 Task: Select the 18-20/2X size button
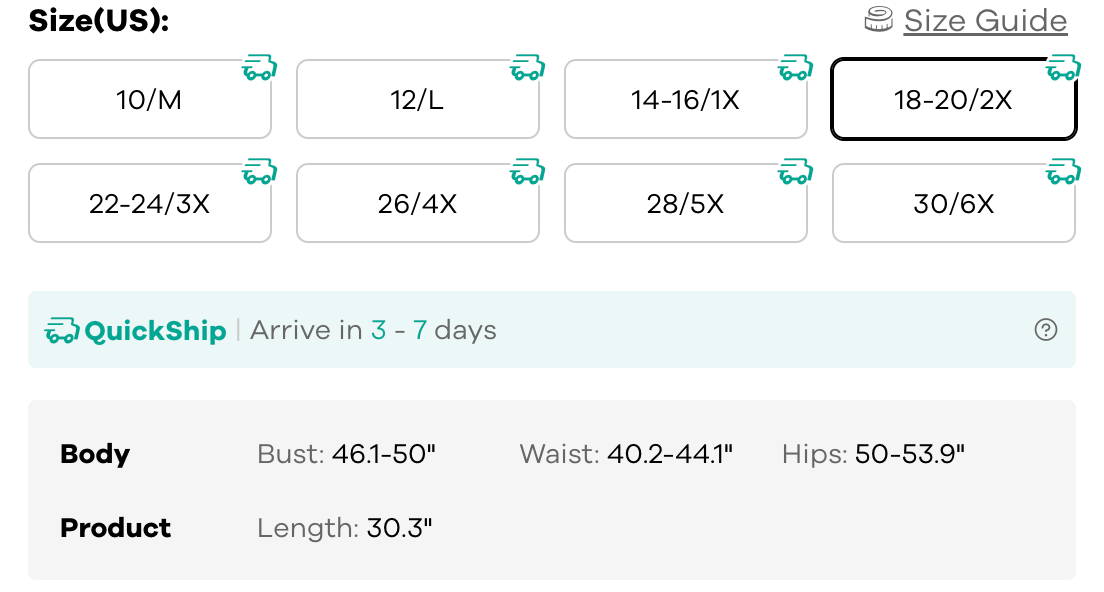click(x=953, y=100)
